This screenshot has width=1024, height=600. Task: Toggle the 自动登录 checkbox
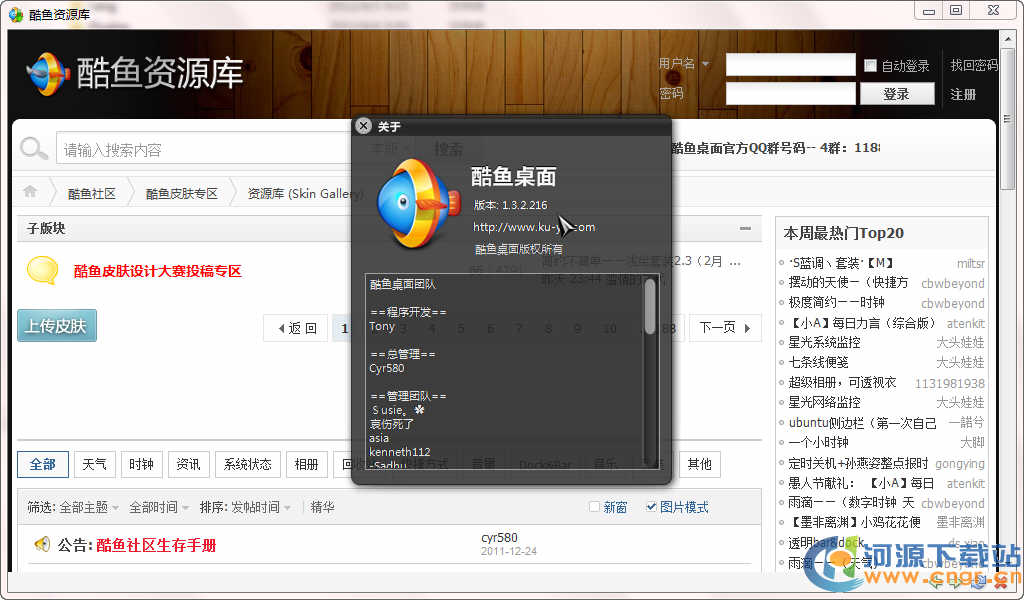pos(870,66)
